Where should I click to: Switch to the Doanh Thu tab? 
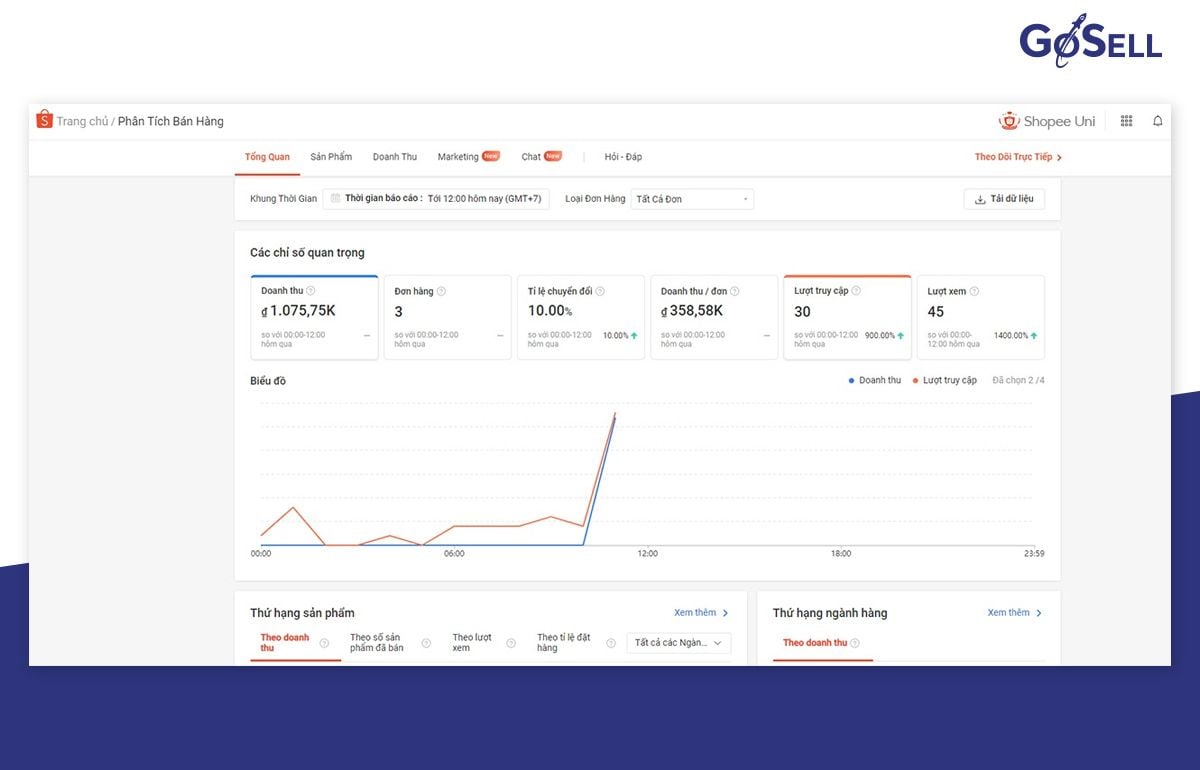click(x=395, y=157)
